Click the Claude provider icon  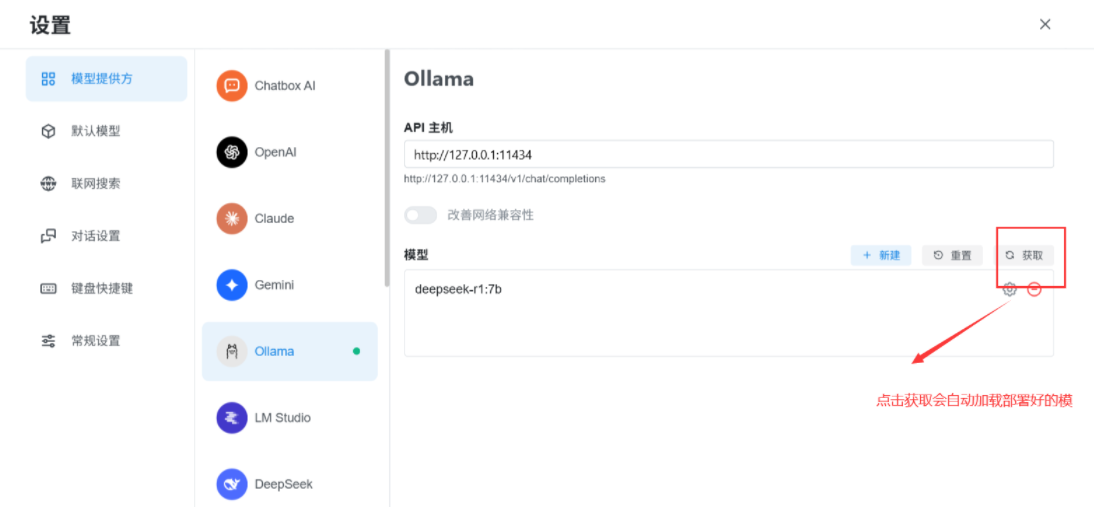(x=232, y=218)
